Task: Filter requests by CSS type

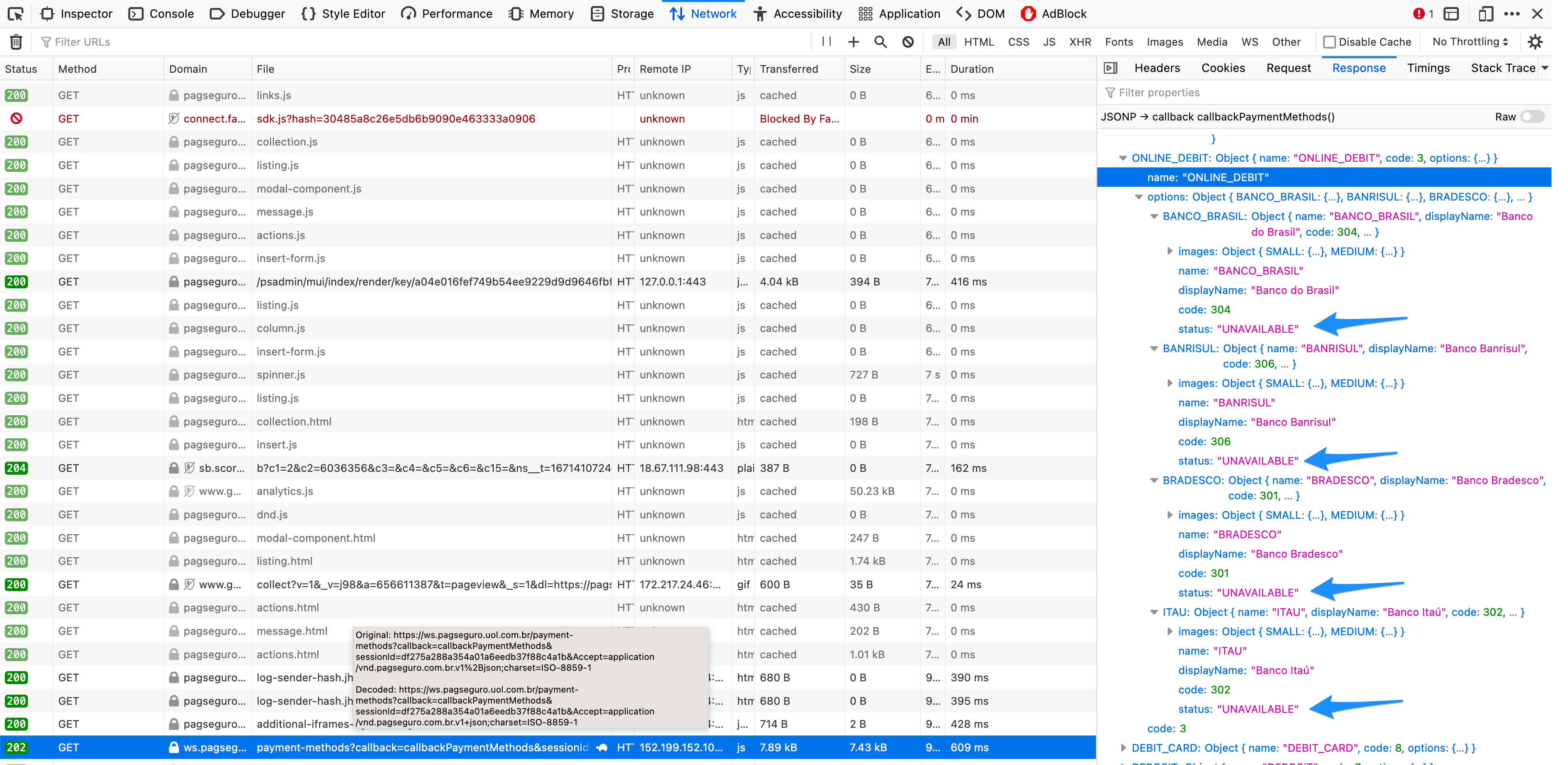Action: 1018,42
